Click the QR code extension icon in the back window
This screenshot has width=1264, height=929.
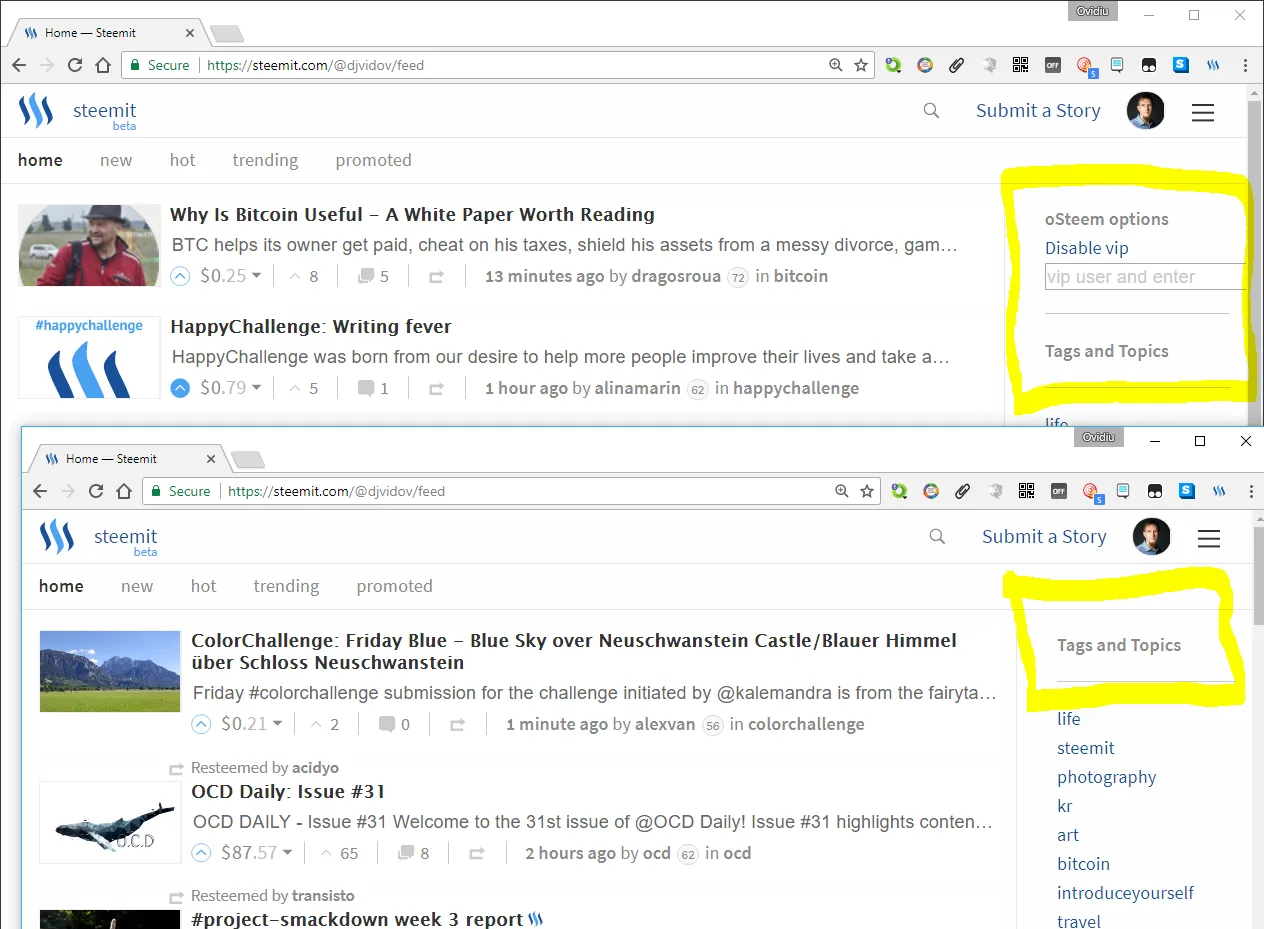(x=1020, y=65)
